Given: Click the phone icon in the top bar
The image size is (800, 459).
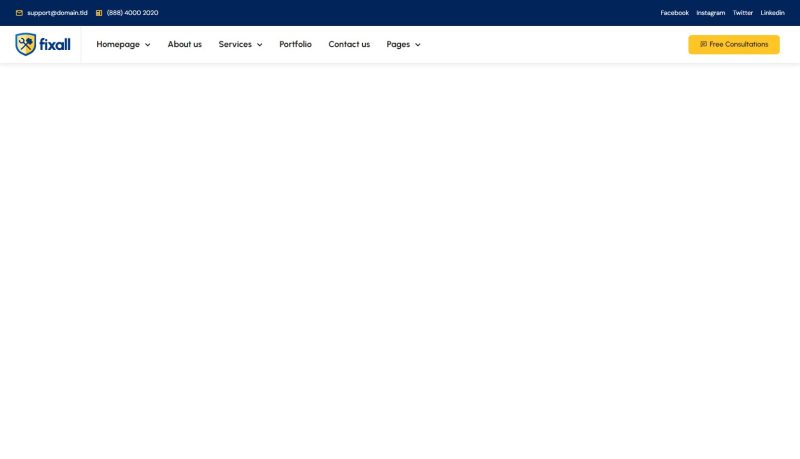Looking at the screenshot, I should point(99,13).
